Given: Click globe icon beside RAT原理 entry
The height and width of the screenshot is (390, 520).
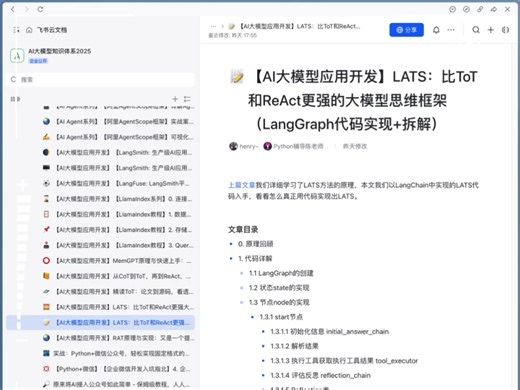Looking at the screenshot, I should pyautogui.click(x=46, y=338).
